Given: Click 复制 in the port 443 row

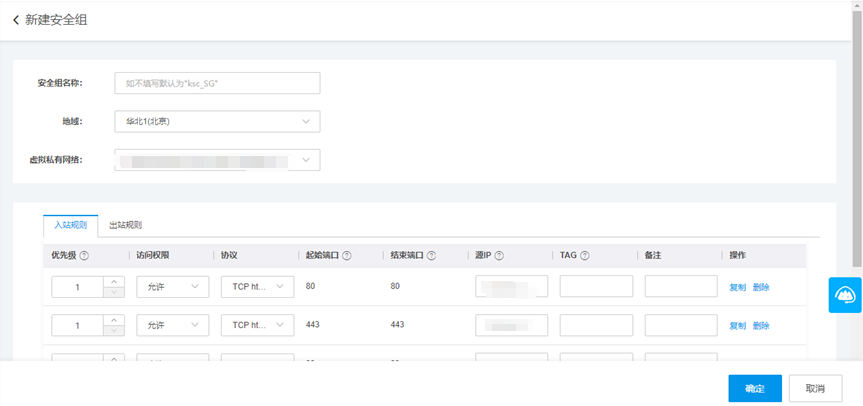Looking at the screenshot, I should point(738,326).
